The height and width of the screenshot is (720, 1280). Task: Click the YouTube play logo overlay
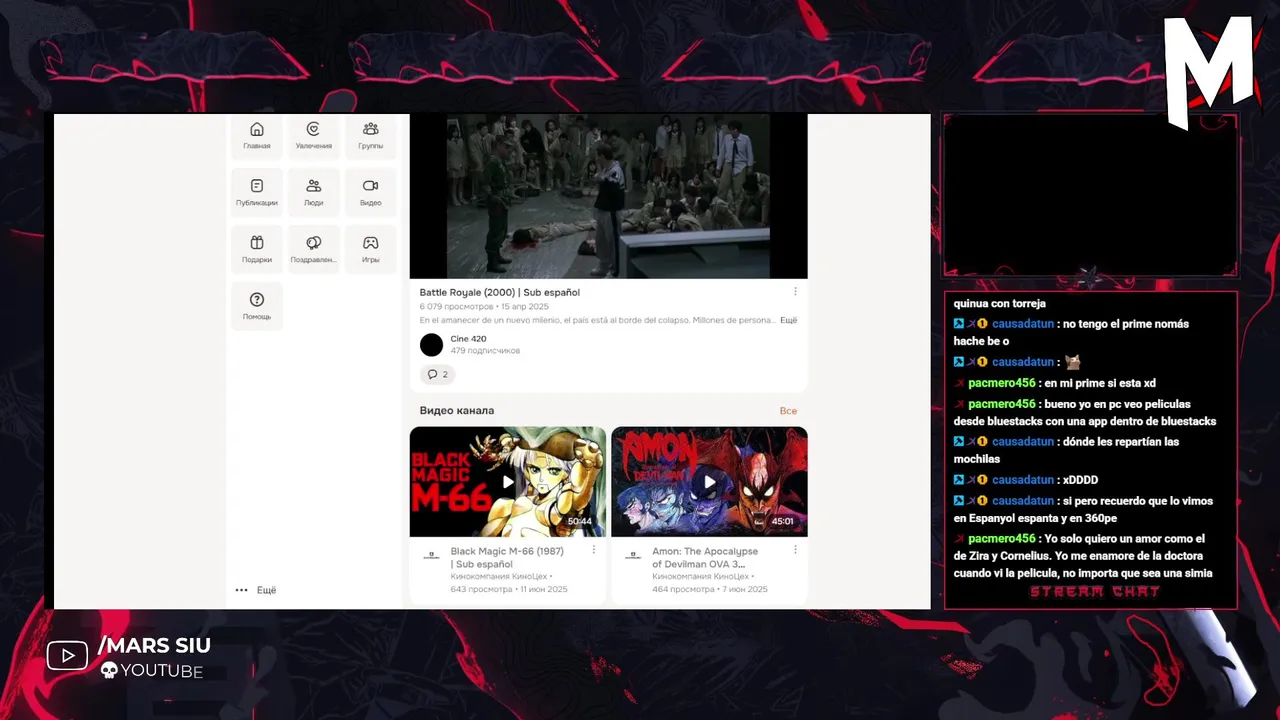coord(68,656)
